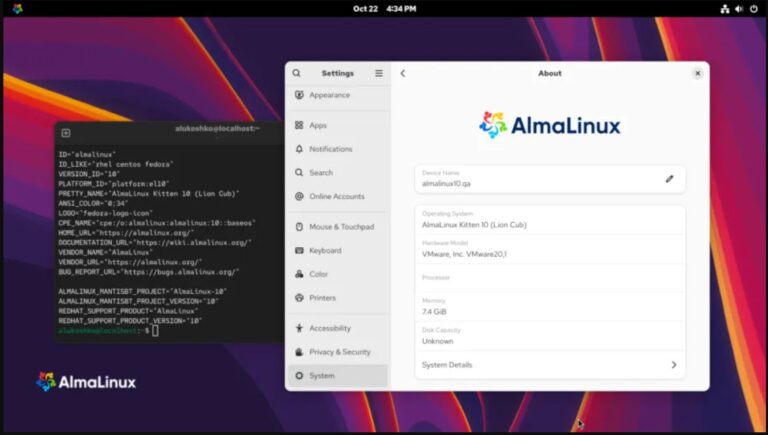Click the network icon in top bar
This screenshot has height=435, width=768.
point(725,9)
